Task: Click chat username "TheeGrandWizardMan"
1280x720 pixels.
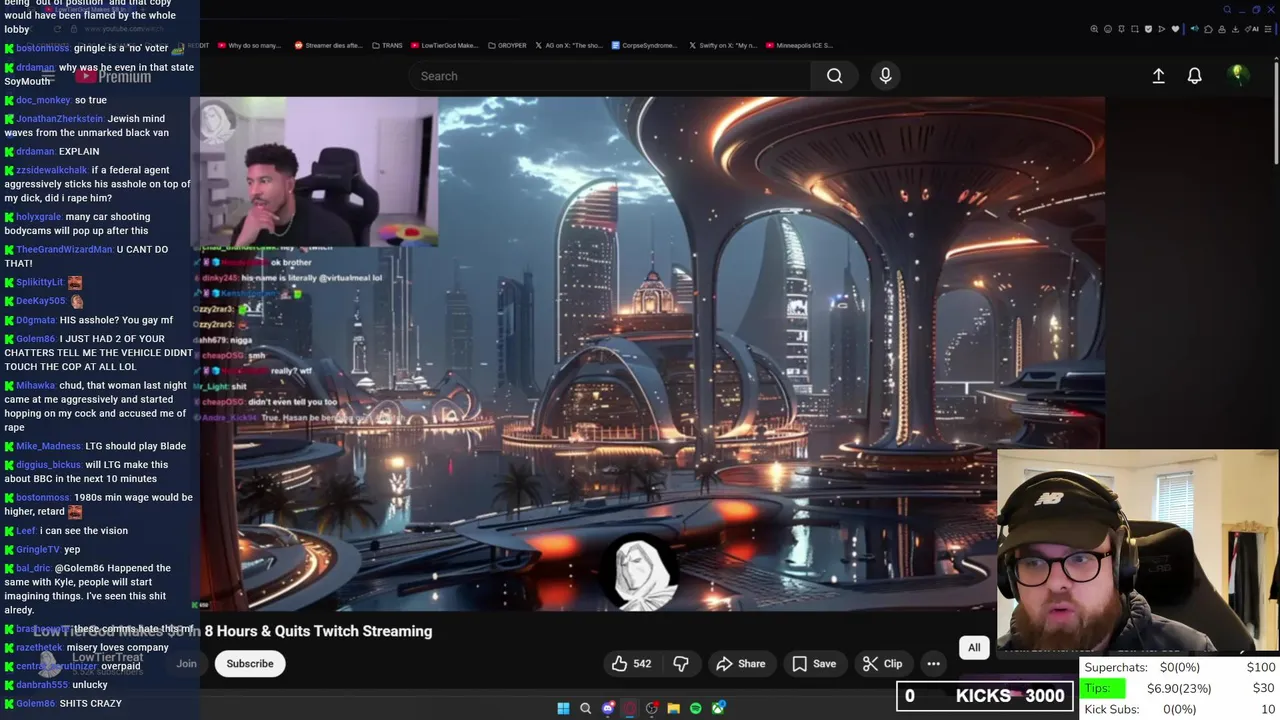Action: (x=64, y=249)
